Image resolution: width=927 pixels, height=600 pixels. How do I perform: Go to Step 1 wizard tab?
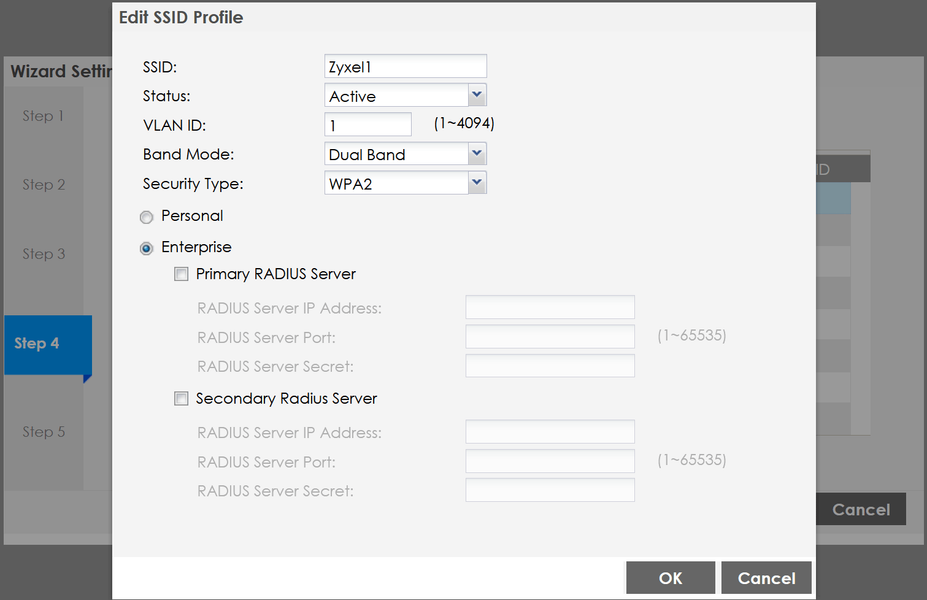click(44, 116)
